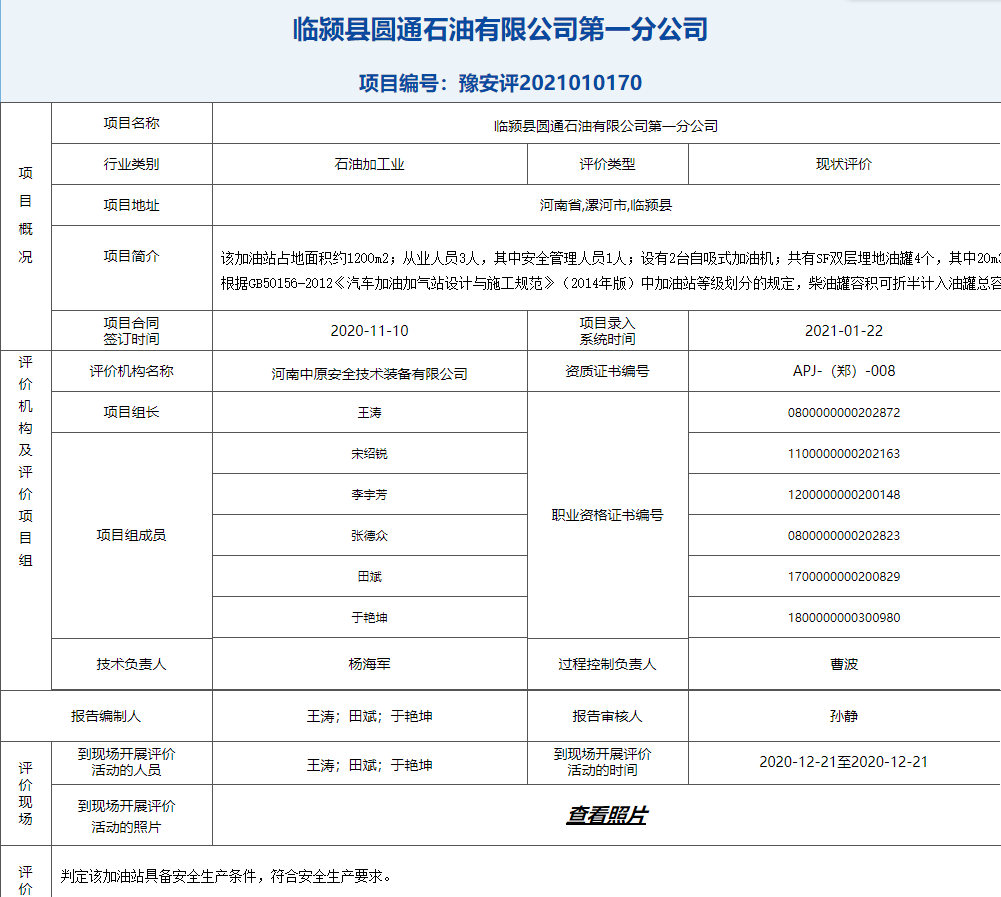Select the contract date 2020-11-10
1001x897 pixels.
click(370, 331)
